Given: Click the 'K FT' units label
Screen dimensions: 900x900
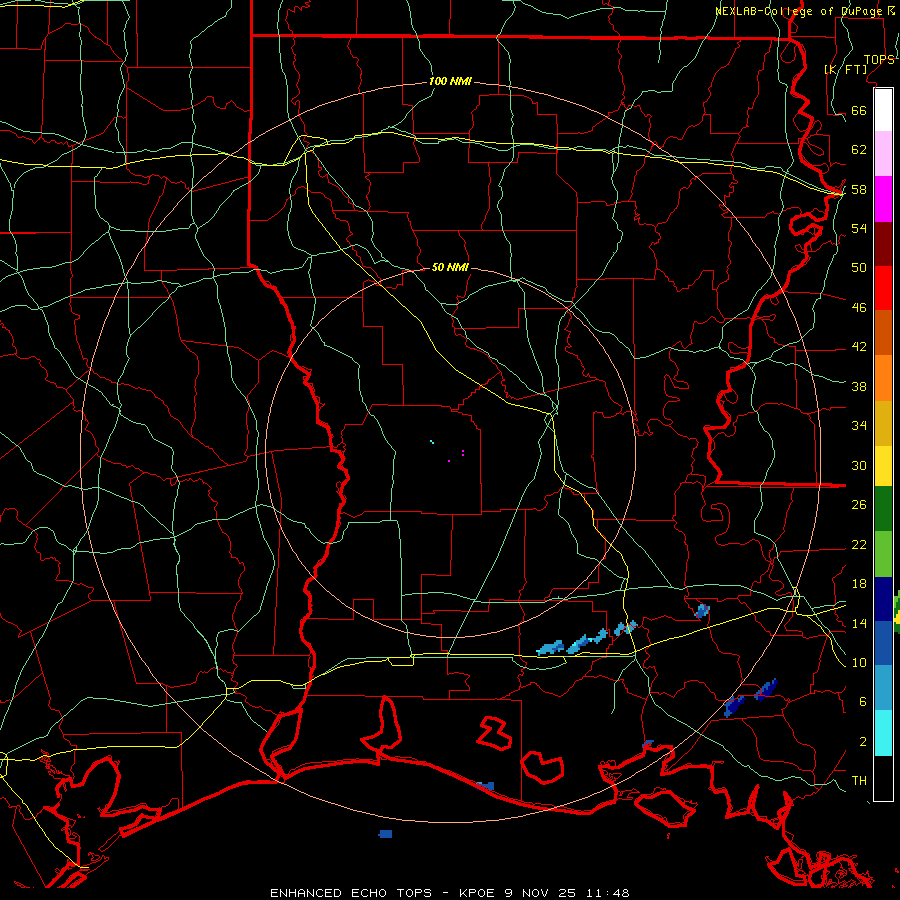Looking at the screenshot, I should coord(845,69).
